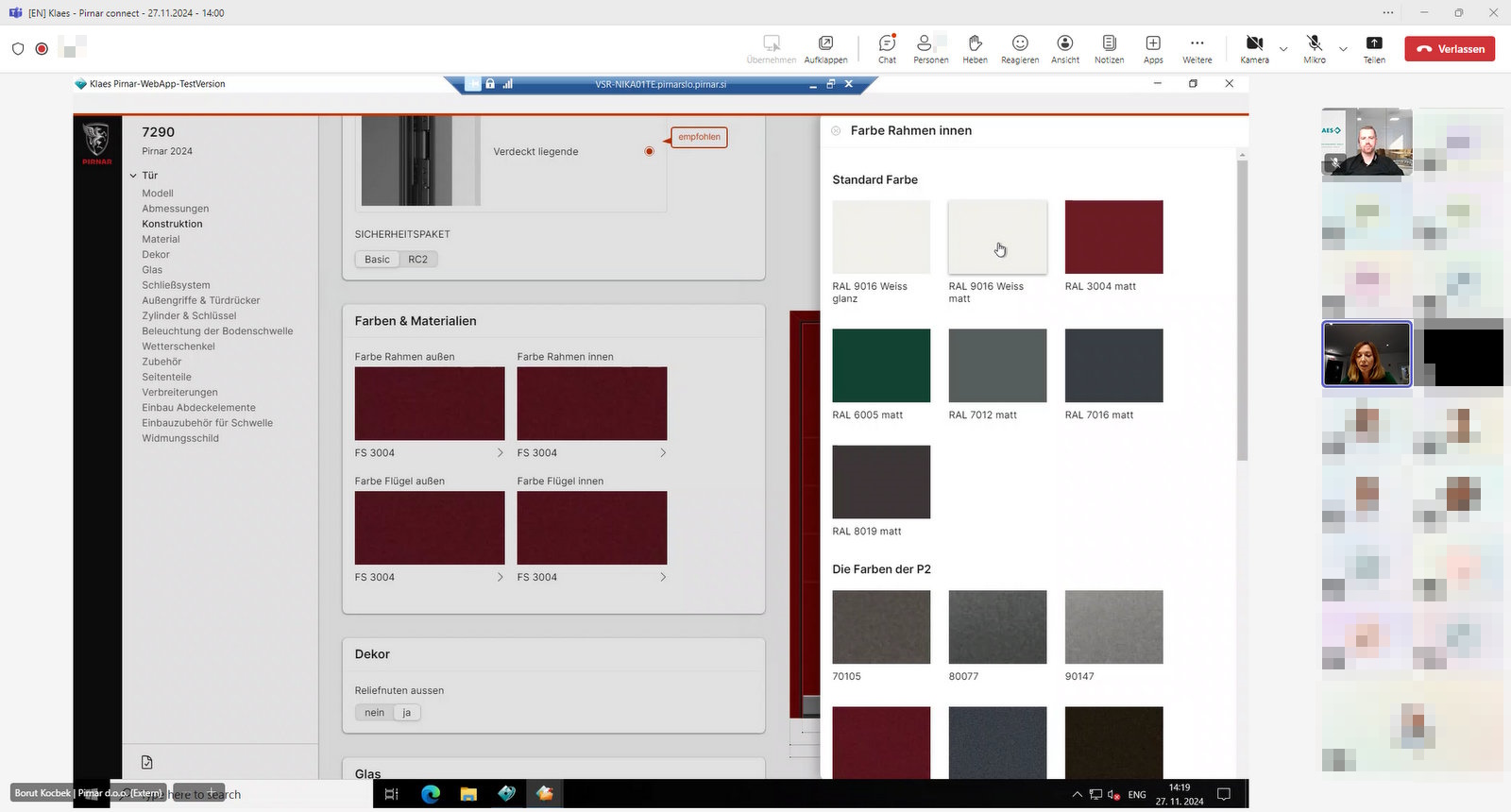Click the document icon in the bottom-left sidebar
Viewport: 1511px width, 812px height.
[x=147, y=762]
